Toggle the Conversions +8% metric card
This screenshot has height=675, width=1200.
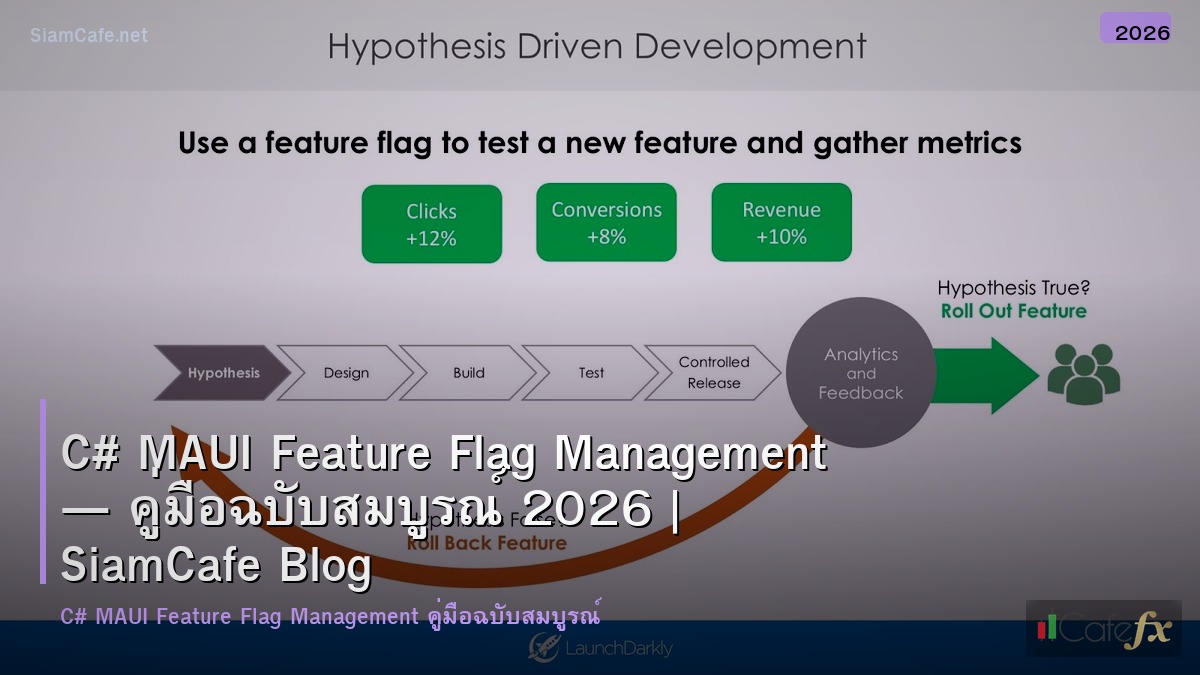[x=606, y=222]
